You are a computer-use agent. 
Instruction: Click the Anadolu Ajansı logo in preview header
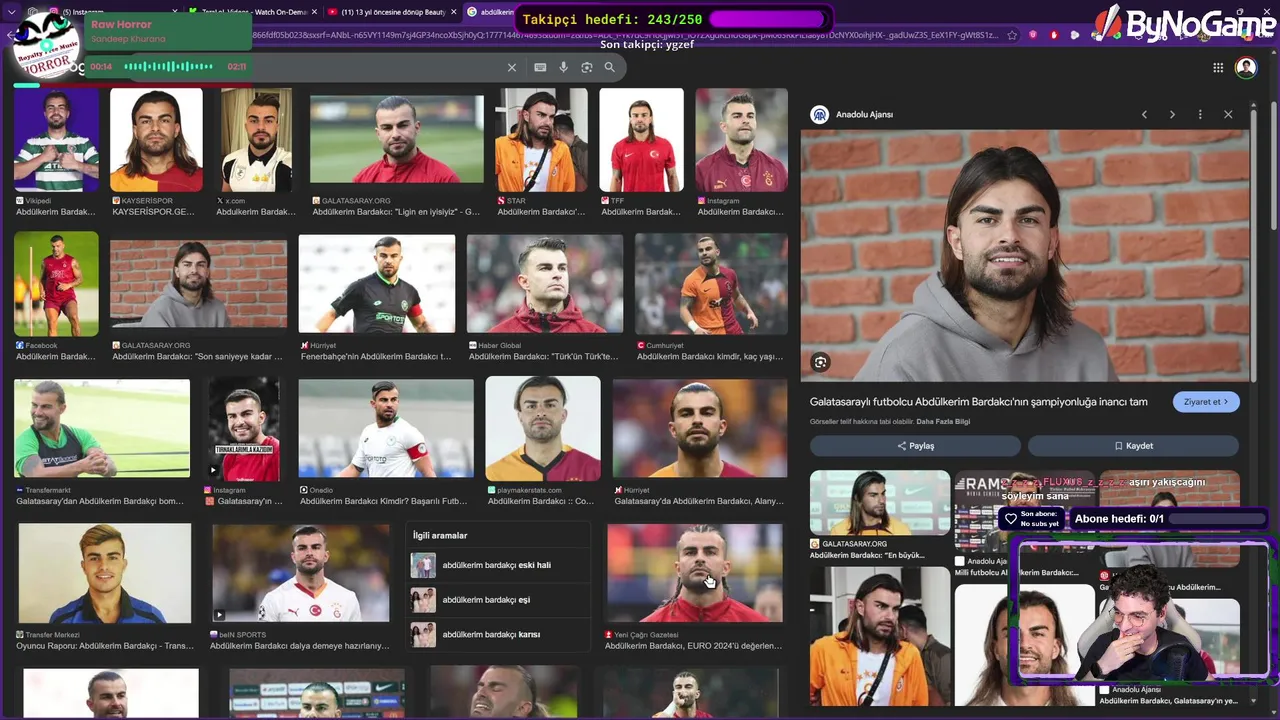click(x=820, y=114)
